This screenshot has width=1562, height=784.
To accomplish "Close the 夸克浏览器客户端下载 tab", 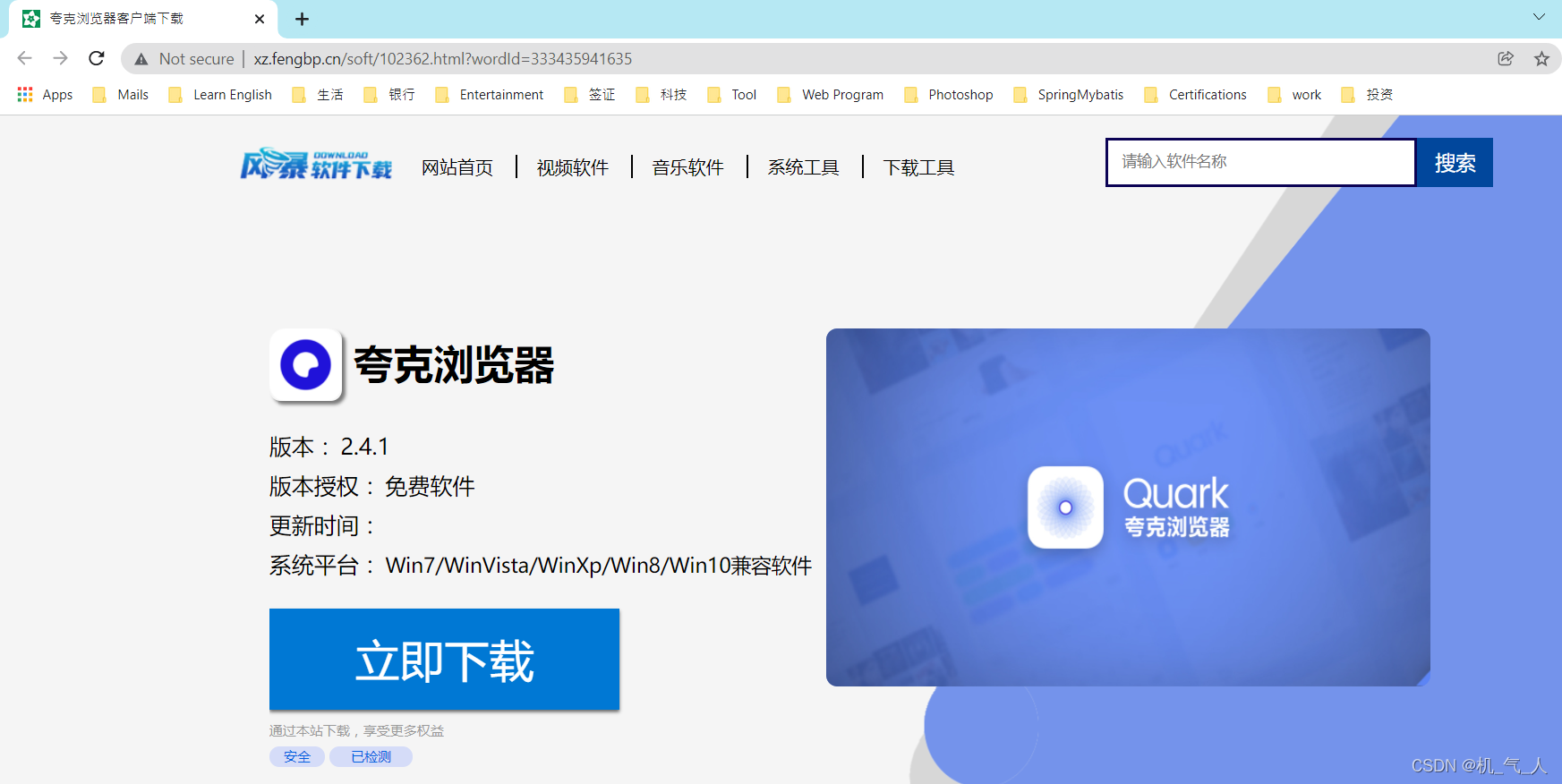I will coord(260,19).
